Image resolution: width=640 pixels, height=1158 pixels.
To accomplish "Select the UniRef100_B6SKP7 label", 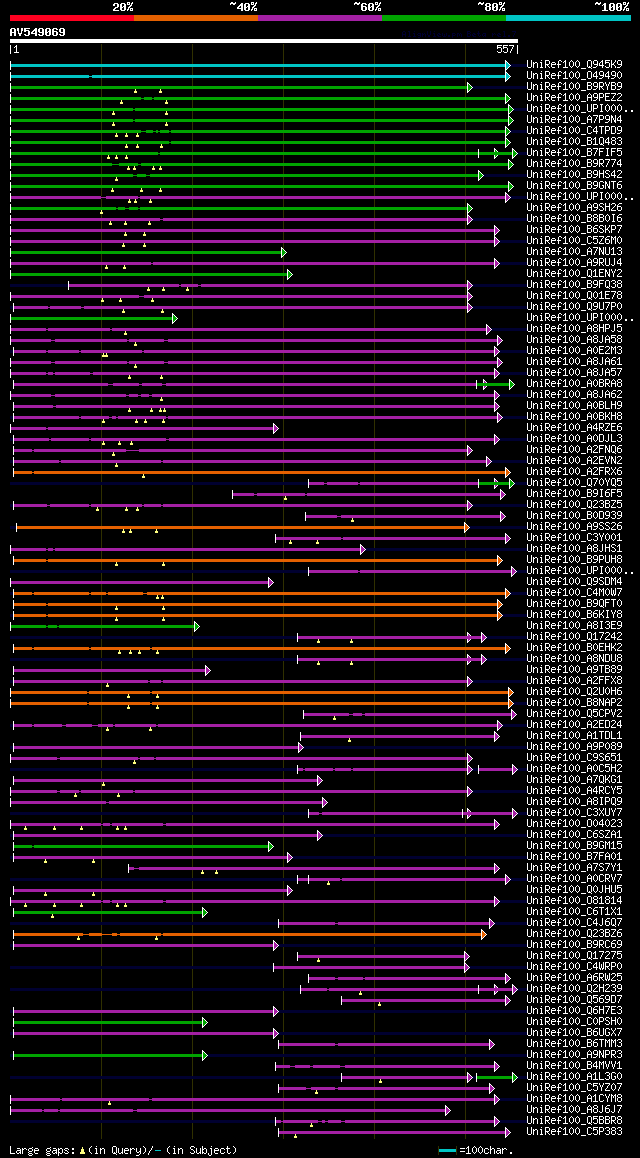I will coord(574,230).
